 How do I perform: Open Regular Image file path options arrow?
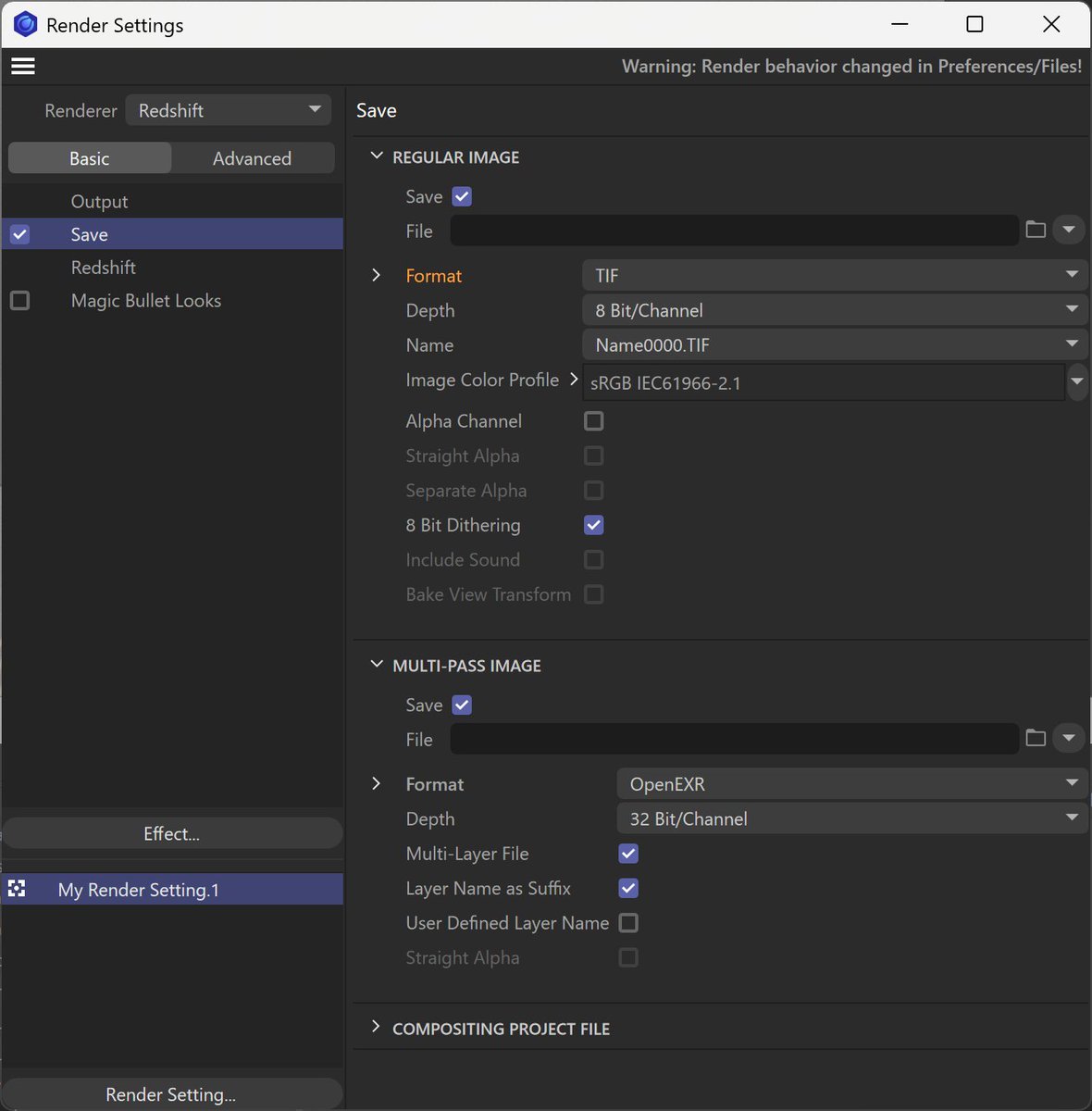tap(1069, 230)
